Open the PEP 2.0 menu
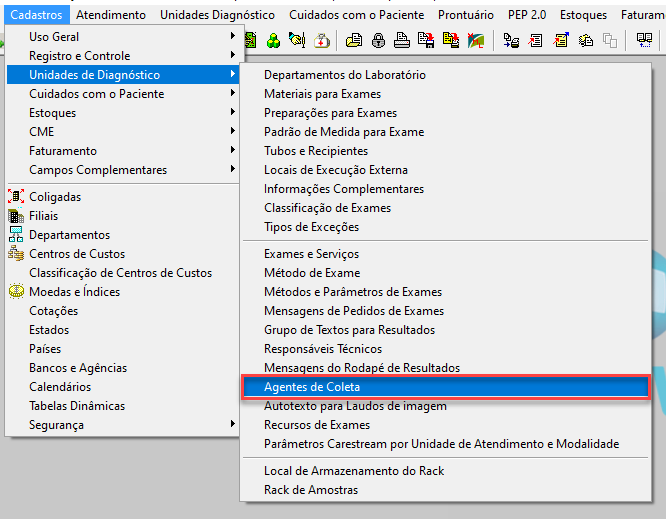The height and width of the screenshot is (519, 666). tap(527, 15)
